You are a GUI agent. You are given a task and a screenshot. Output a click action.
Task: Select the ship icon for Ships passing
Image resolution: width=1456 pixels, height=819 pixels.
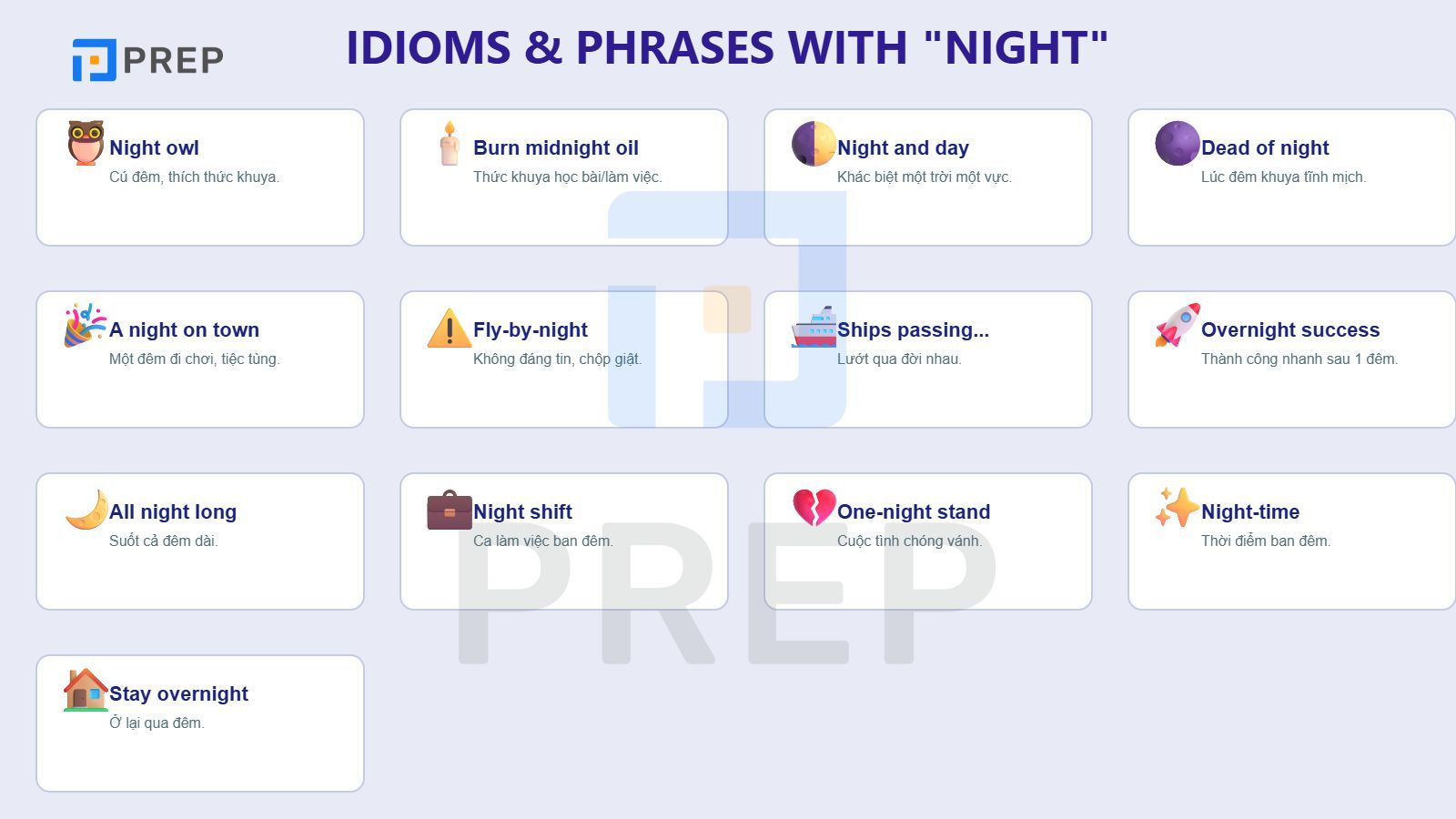pyautogui.click(x=814, y=327)
